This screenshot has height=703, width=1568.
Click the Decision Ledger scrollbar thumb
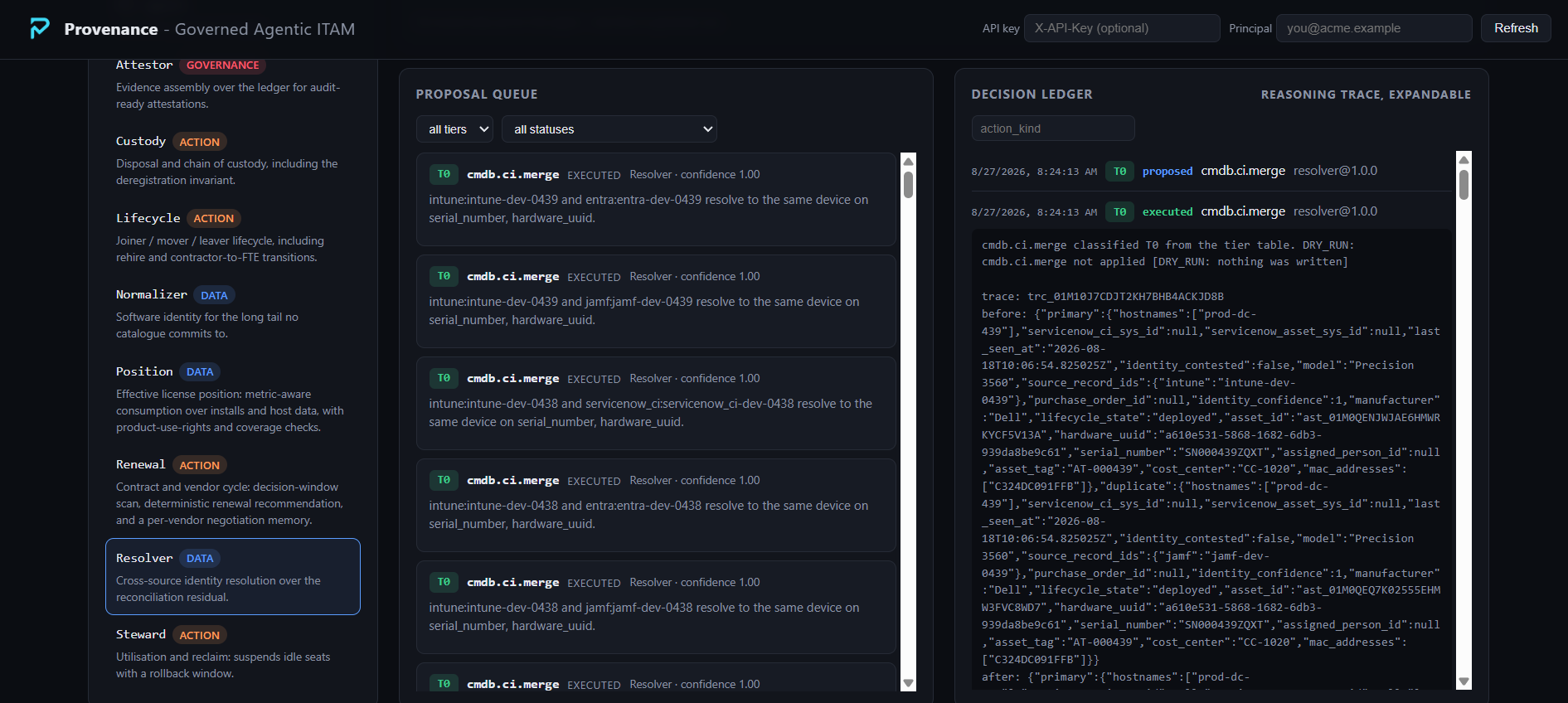[1464, 184]
